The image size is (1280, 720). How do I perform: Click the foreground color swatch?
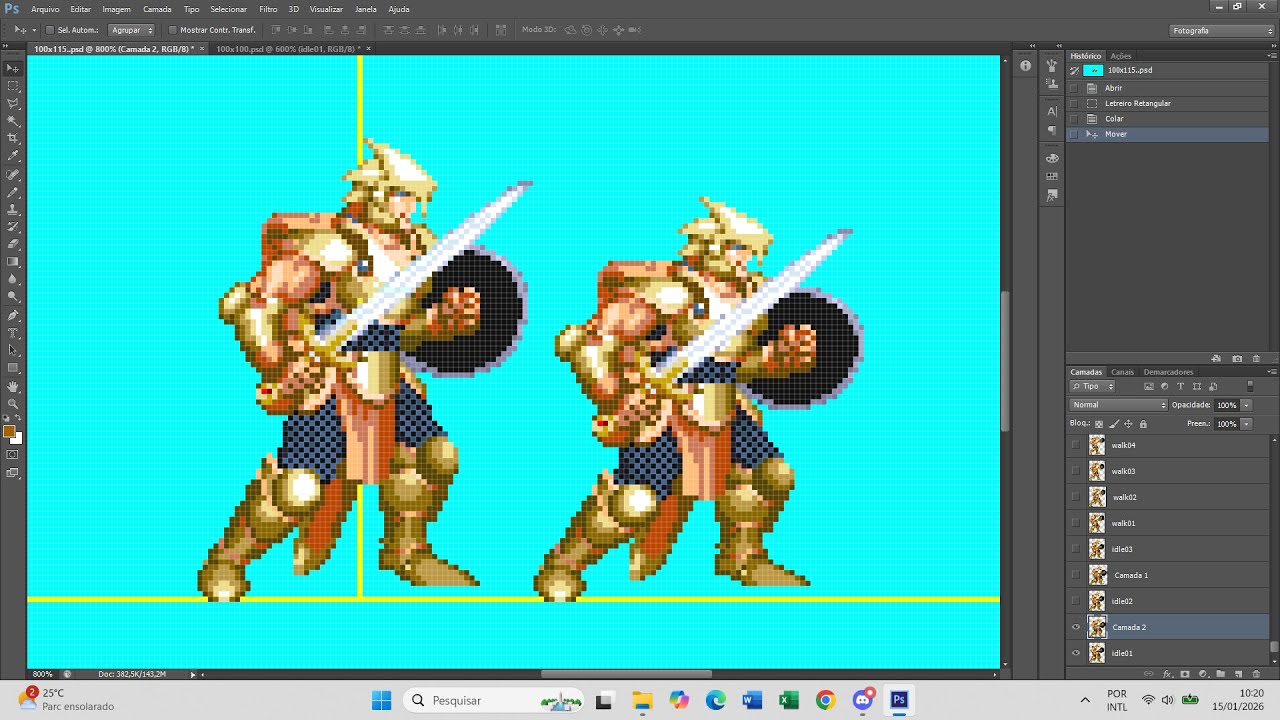click(9, 432)
